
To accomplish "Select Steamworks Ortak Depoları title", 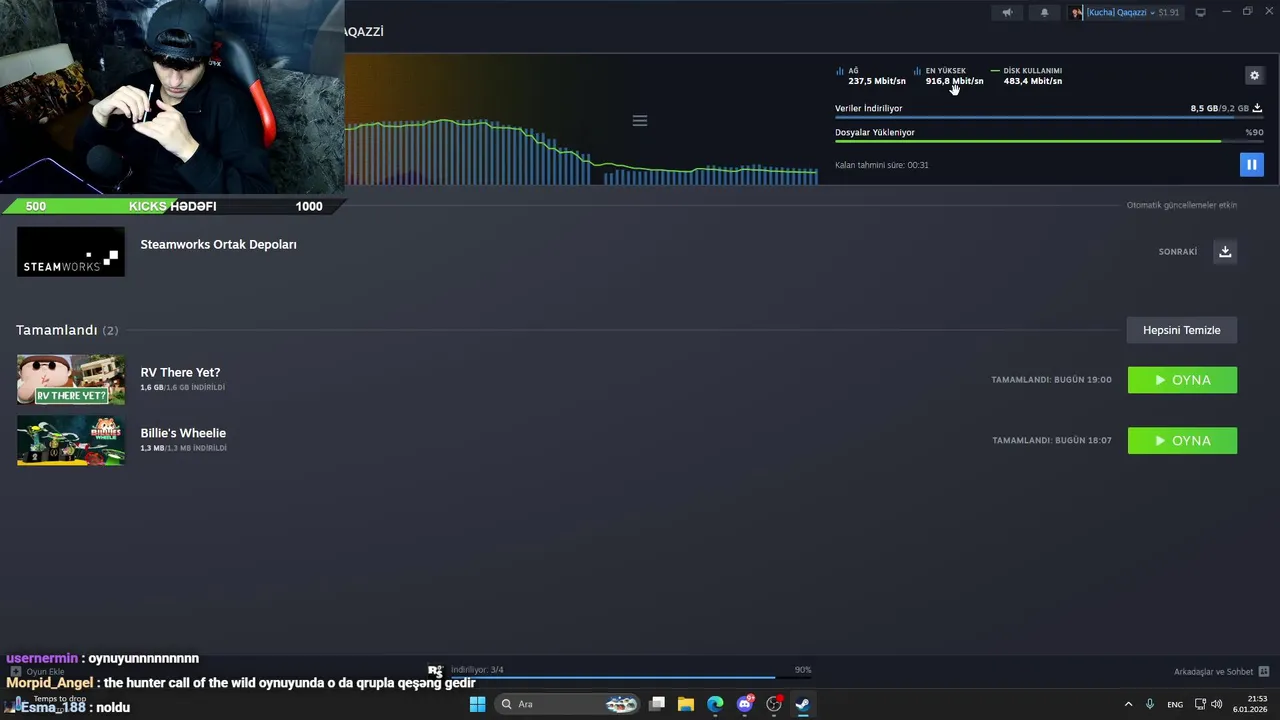I will (x=218, y=244).
